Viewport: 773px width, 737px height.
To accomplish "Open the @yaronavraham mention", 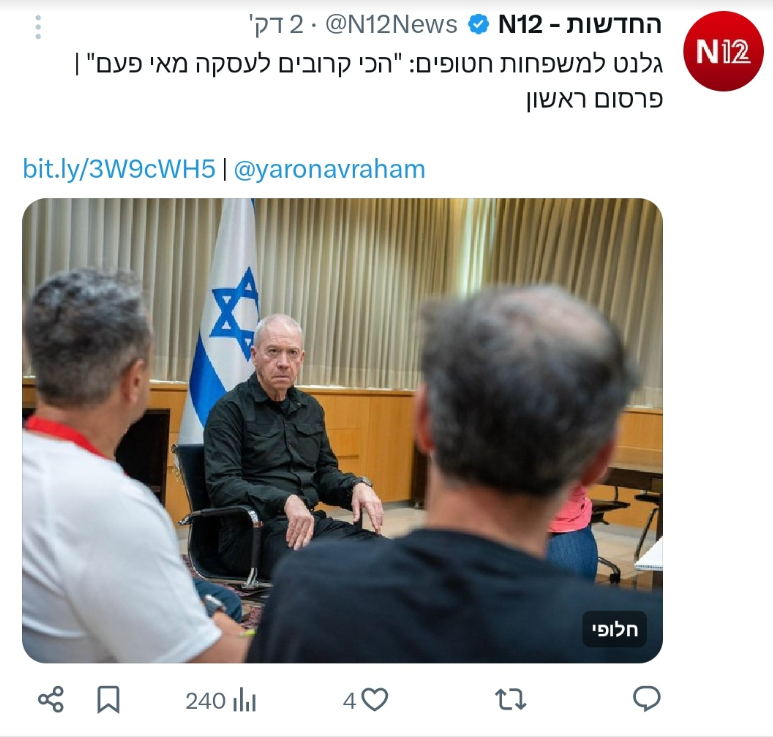I will pos(329,170).
